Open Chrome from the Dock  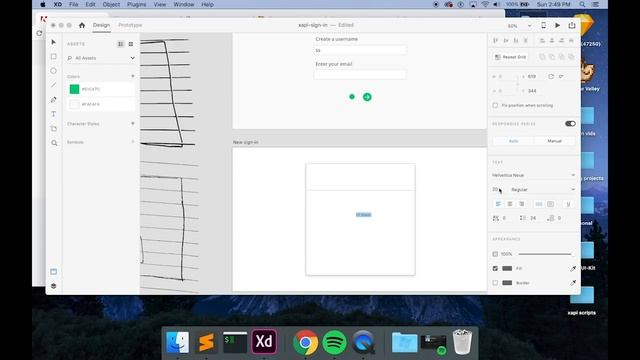305,342
